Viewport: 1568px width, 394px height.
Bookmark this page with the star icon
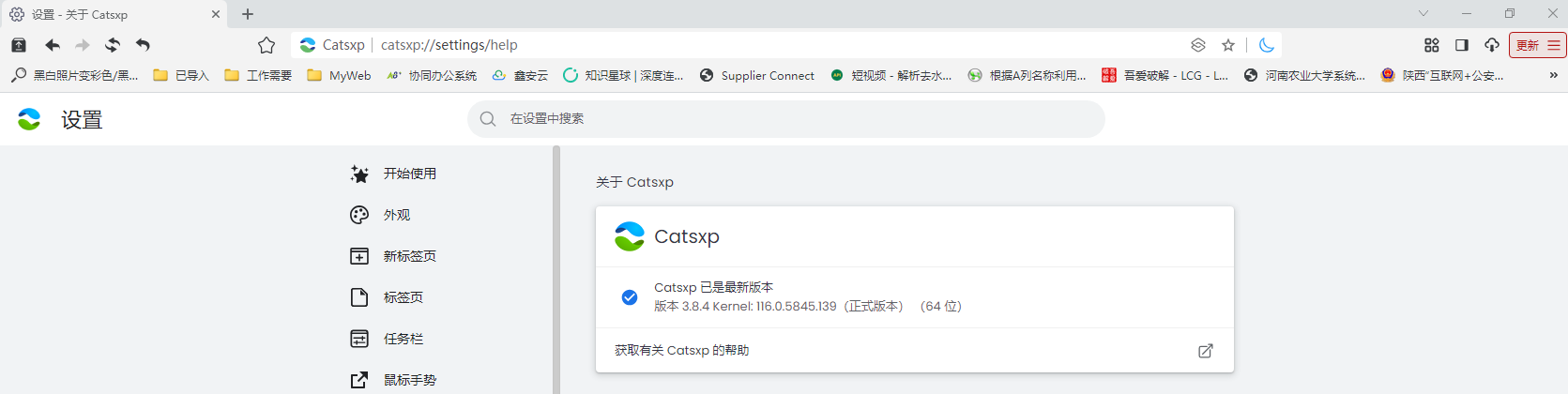tap(1228, 45)
